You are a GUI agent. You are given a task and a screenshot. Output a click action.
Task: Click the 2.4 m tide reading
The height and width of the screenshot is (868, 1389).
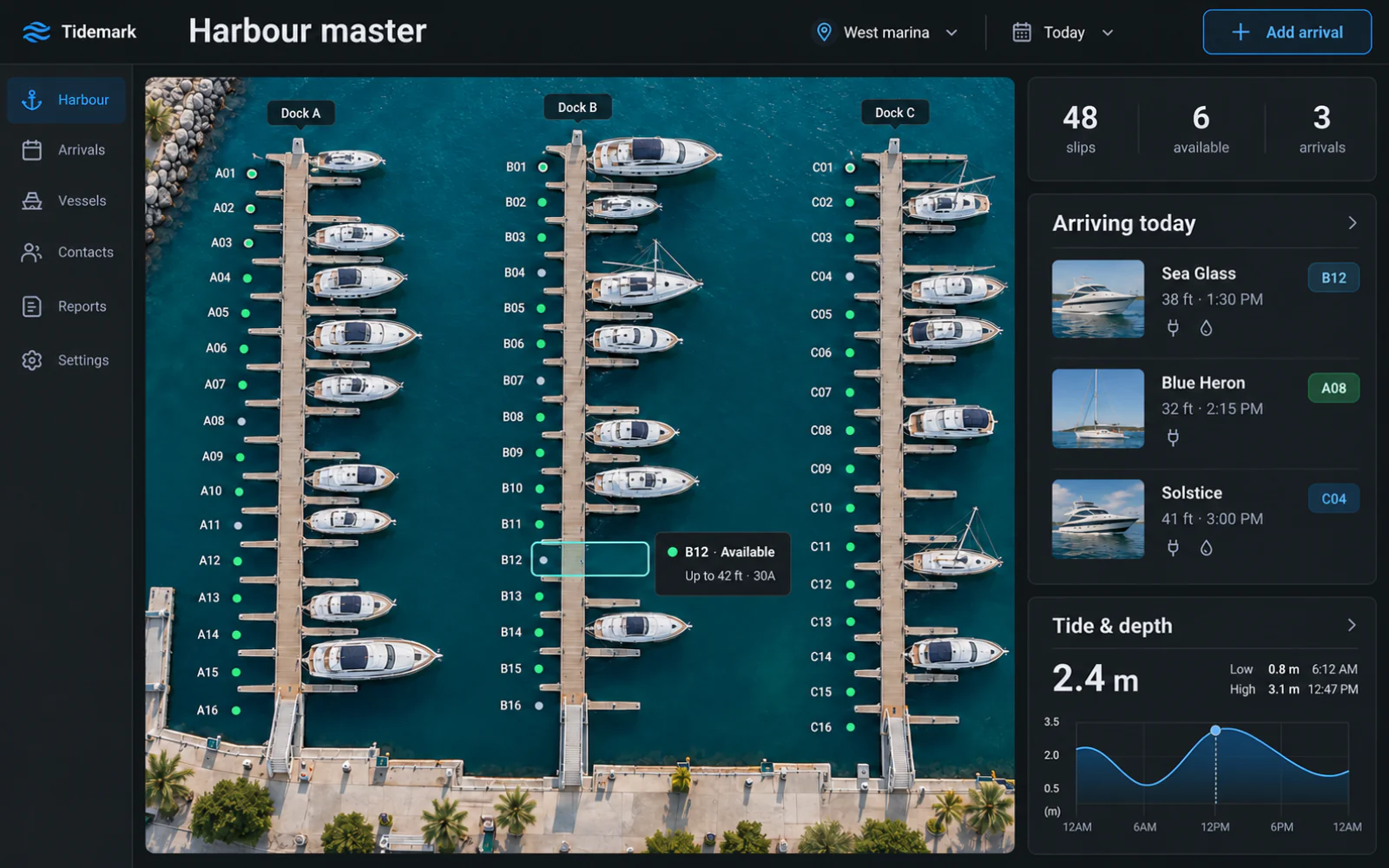click(1095, 678)
